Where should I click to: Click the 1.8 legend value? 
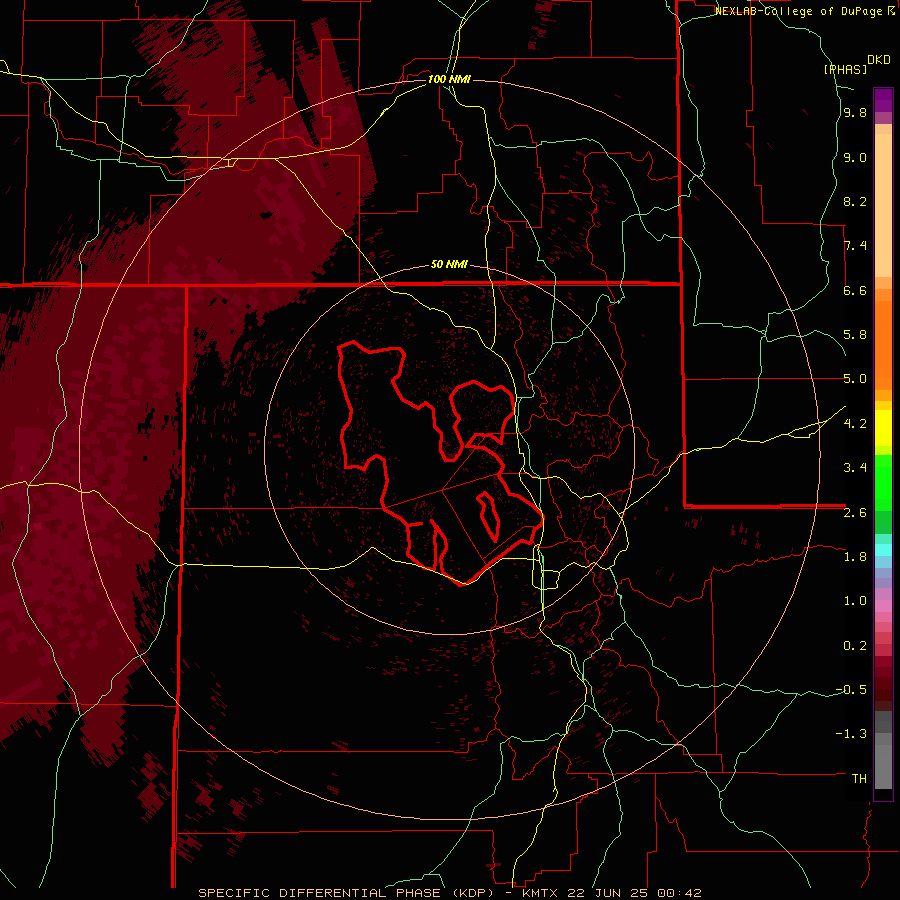coord(855,557)
